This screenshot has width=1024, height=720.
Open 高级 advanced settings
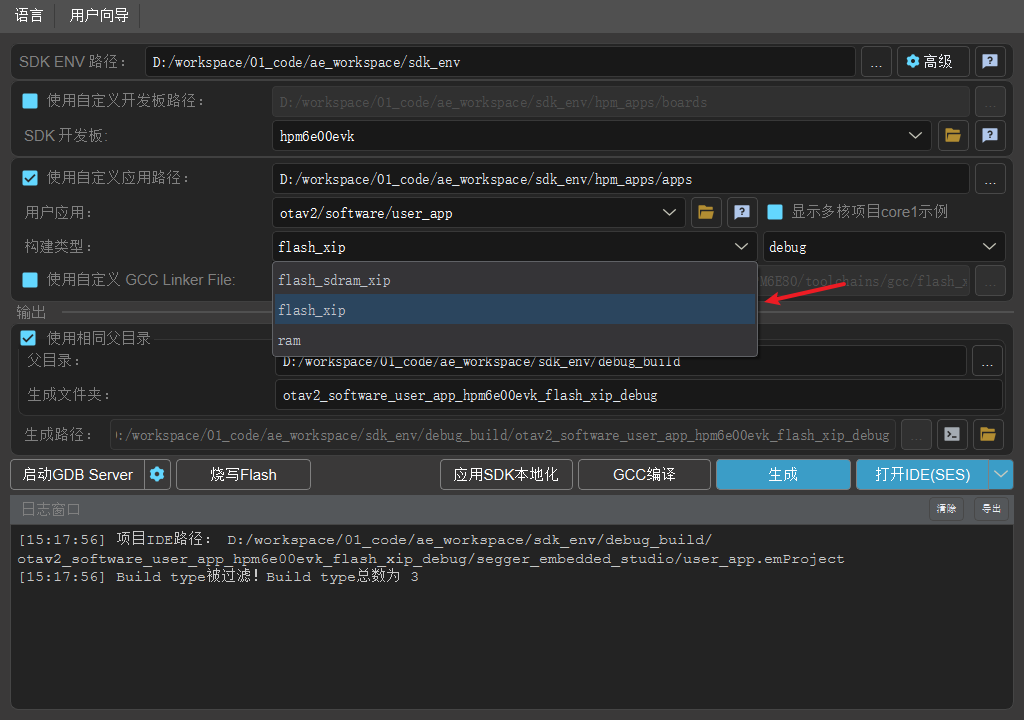coord(932,62)
